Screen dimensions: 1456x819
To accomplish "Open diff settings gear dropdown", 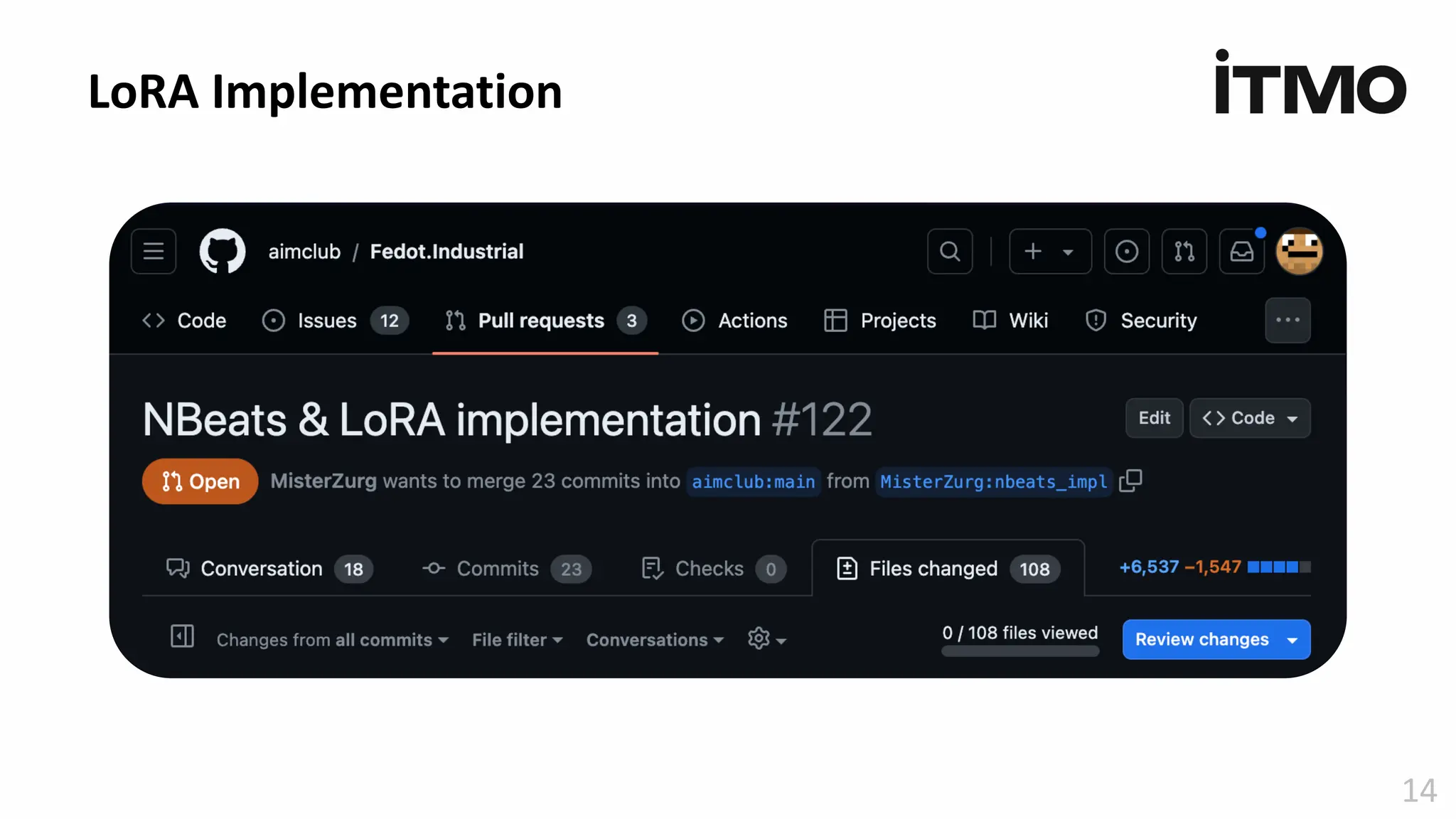I will (766, 639).
